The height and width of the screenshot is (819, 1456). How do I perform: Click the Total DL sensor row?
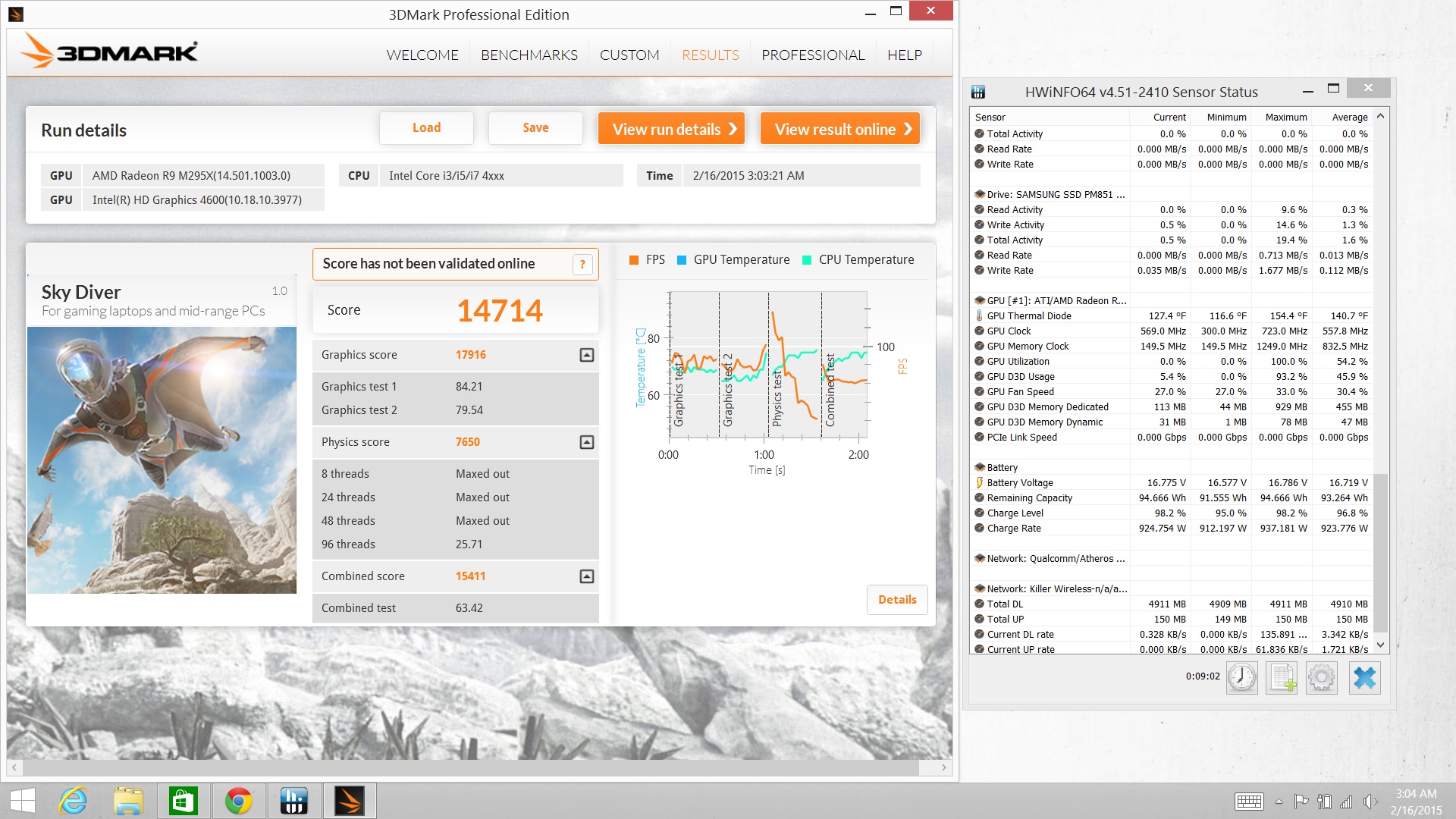[1172, 604]
